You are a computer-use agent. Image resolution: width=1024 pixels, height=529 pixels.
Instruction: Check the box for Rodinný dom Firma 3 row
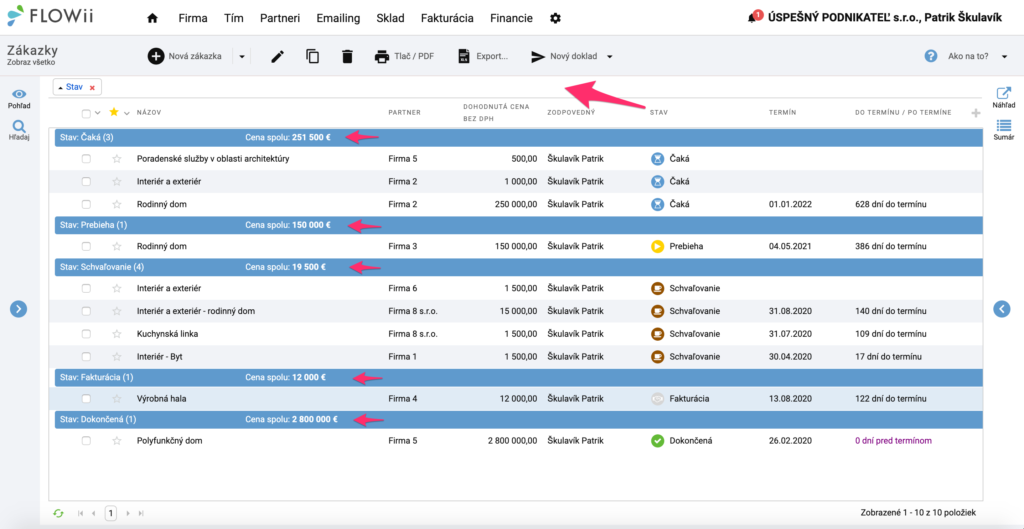[86, 246]
